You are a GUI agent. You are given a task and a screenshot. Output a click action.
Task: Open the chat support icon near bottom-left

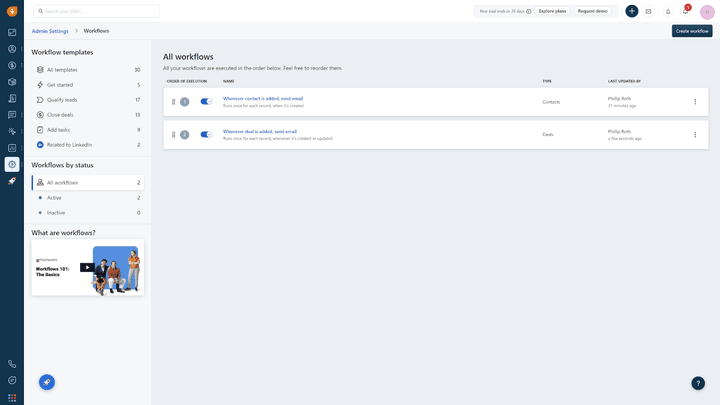click(12, 381)
